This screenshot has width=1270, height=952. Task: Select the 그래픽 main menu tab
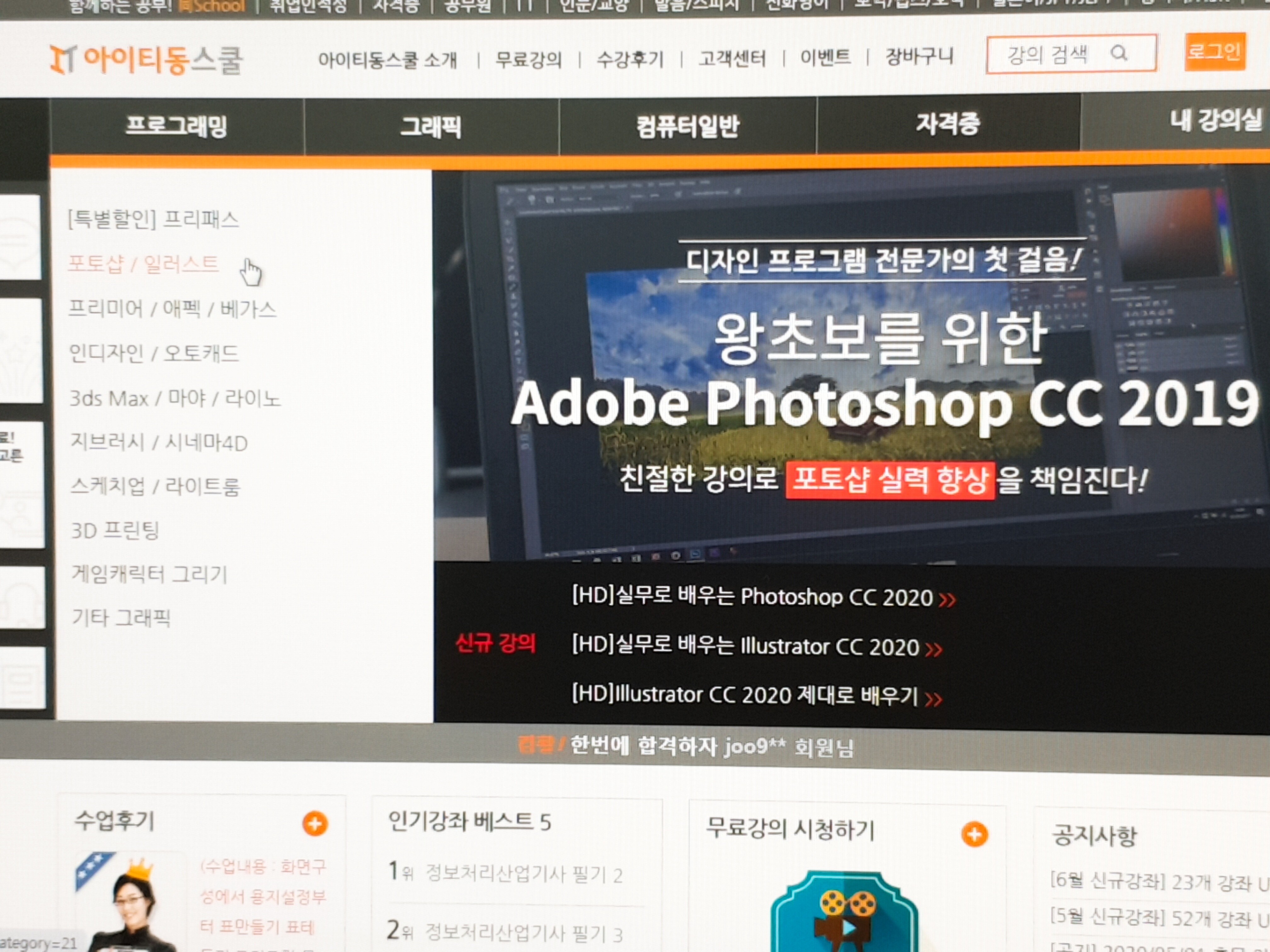pyautogui.click(x=431, y=126)
